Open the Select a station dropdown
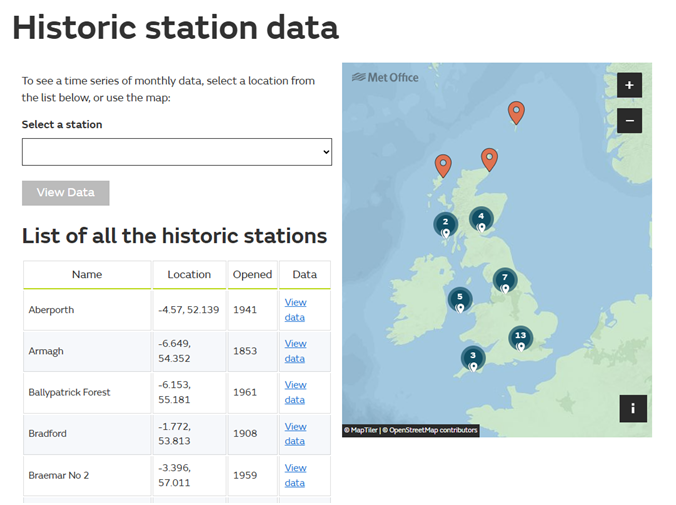This screenshot has height=505, width=676. 177,152
